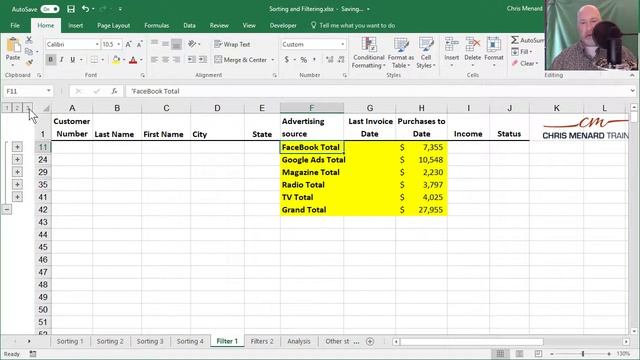Screen dimensions: 640x360
Task: Click the Undo arrow icon
Action: (x=85, y=9)
